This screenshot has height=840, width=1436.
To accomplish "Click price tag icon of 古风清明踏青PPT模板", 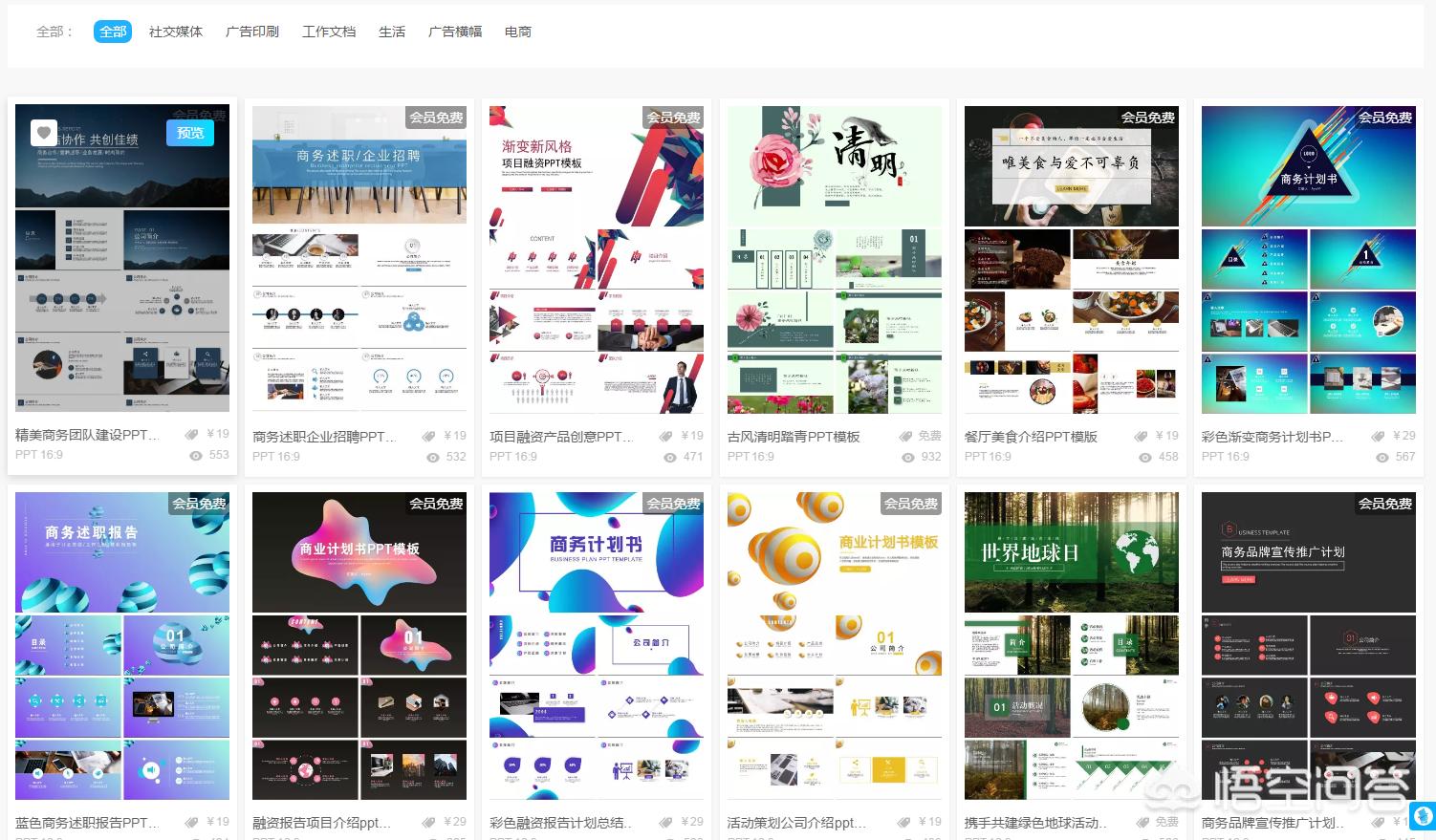I will [905, 437].
